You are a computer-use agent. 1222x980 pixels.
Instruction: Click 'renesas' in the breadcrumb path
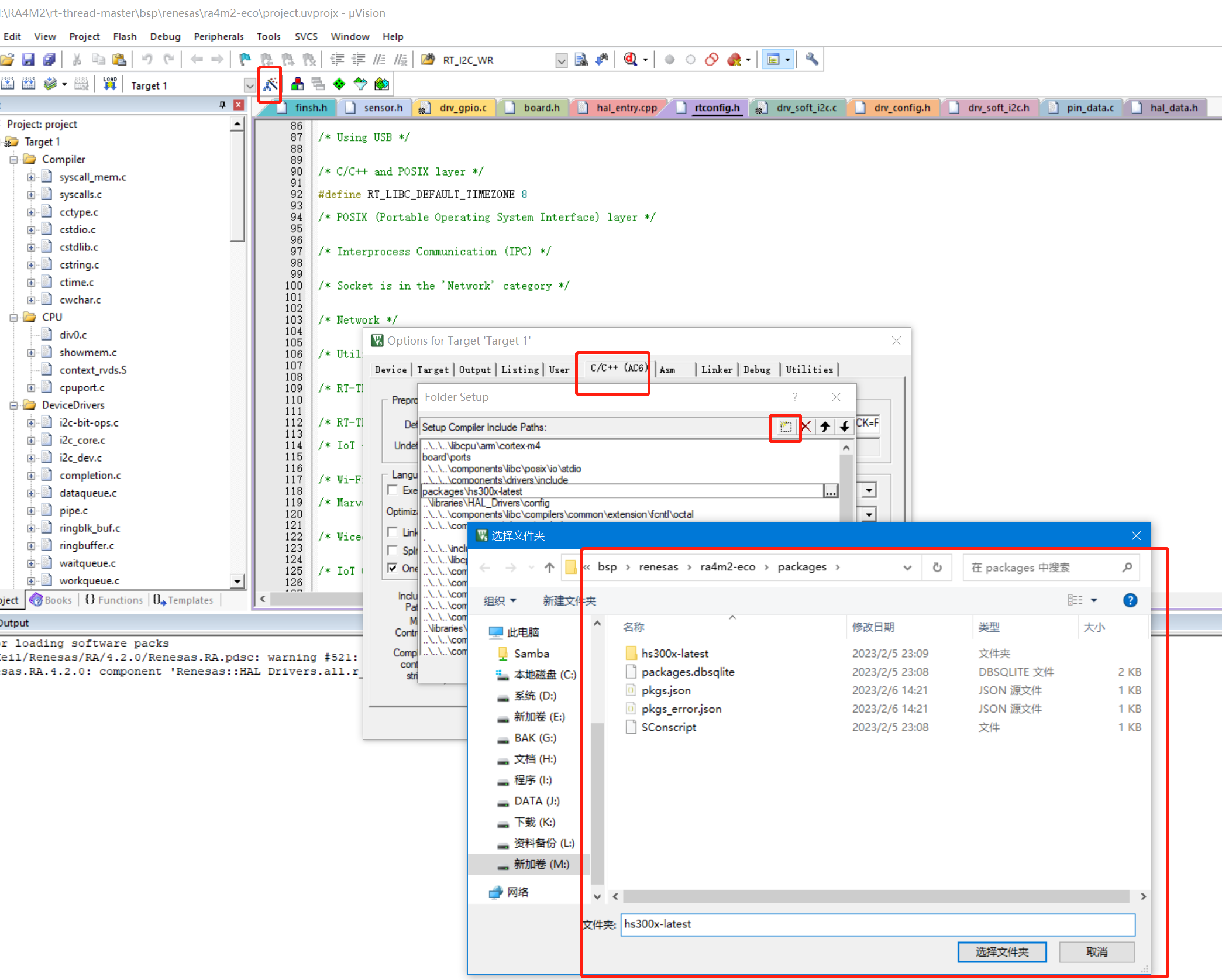(658, 567)
